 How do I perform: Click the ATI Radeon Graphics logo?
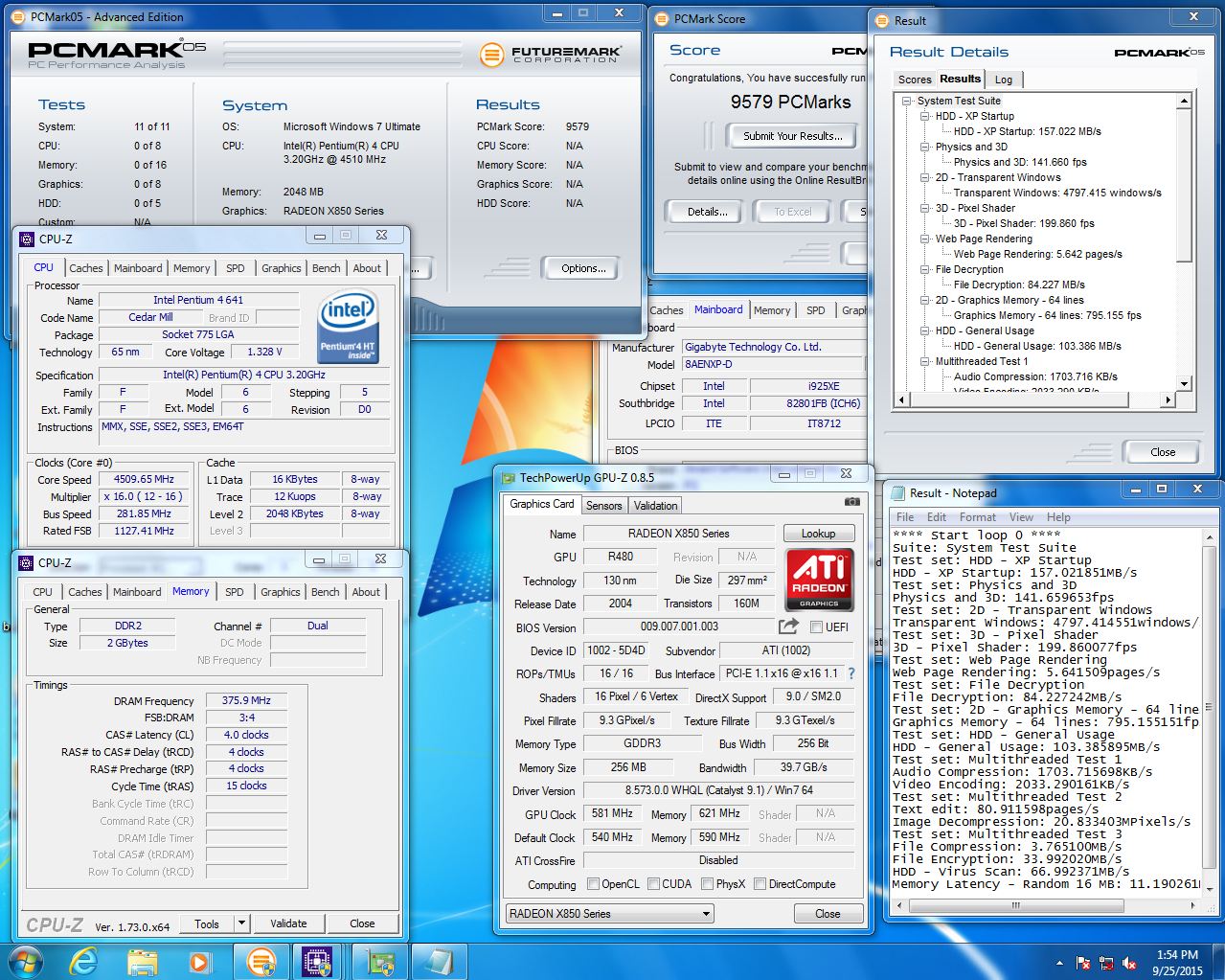[819, 579]
